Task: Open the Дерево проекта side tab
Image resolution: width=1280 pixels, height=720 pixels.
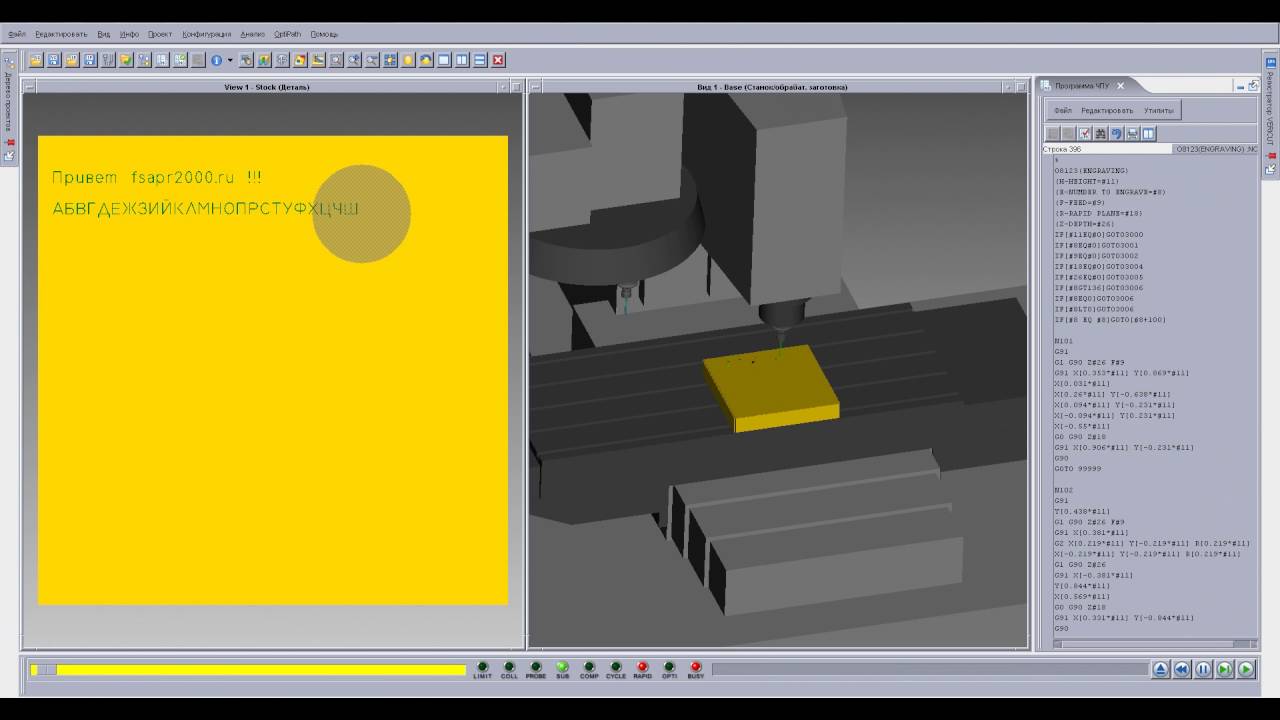Action: pos(8,100)
